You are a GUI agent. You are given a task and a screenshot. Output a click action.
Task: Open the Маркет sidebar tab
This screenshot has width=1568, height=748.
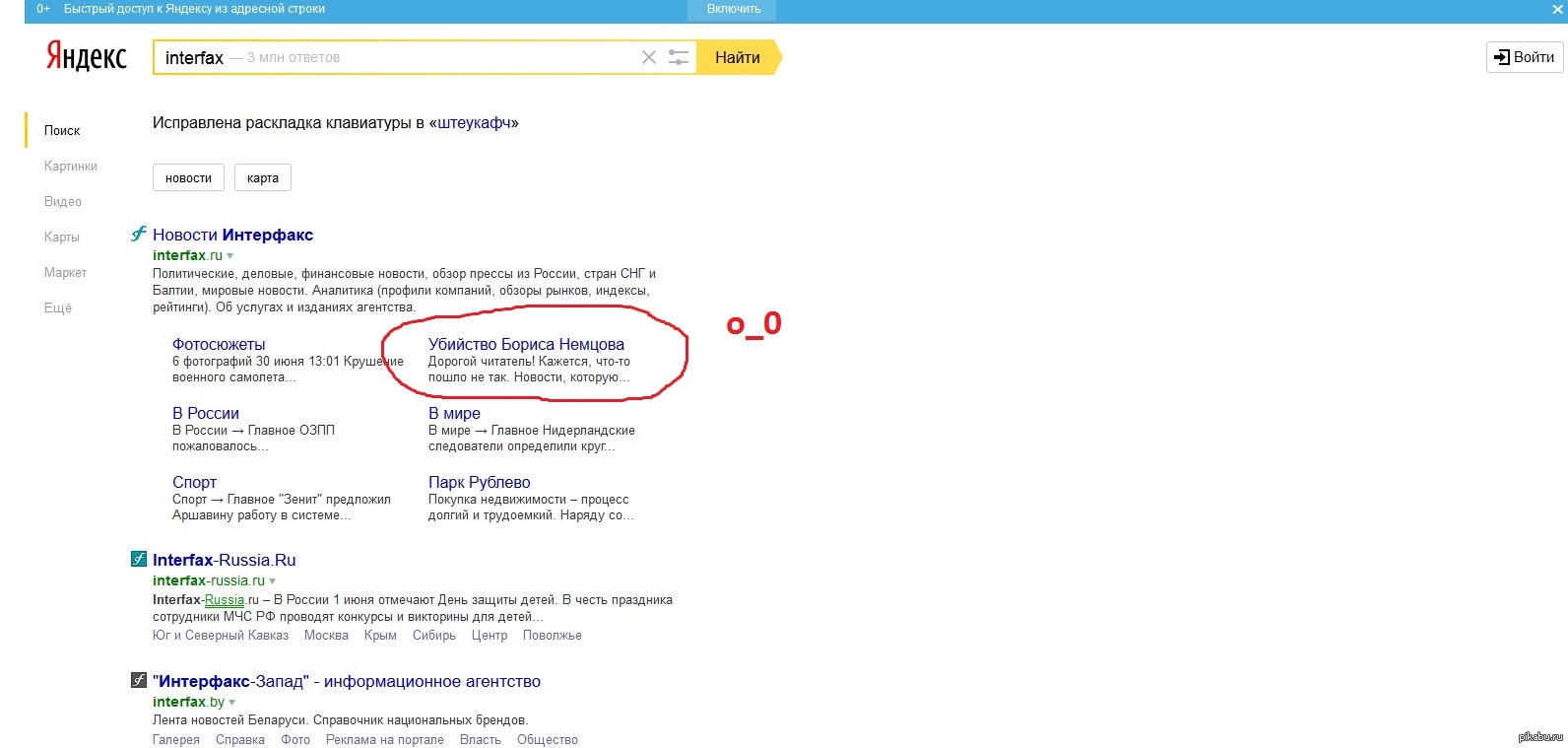coord(65,272)
